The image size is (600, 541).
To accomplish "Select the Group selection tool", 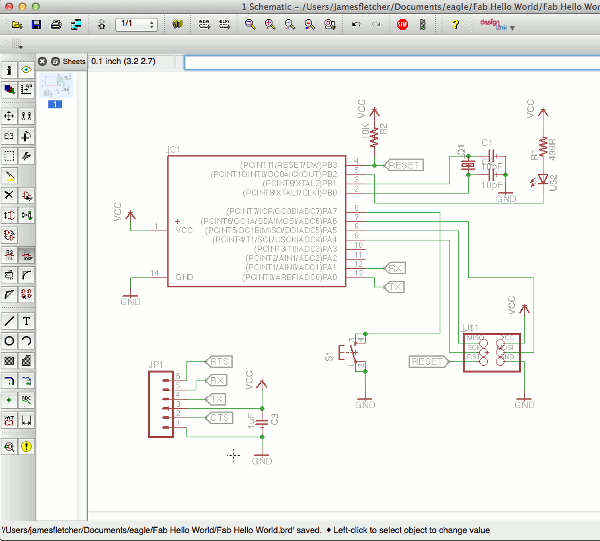I will 9,156.
